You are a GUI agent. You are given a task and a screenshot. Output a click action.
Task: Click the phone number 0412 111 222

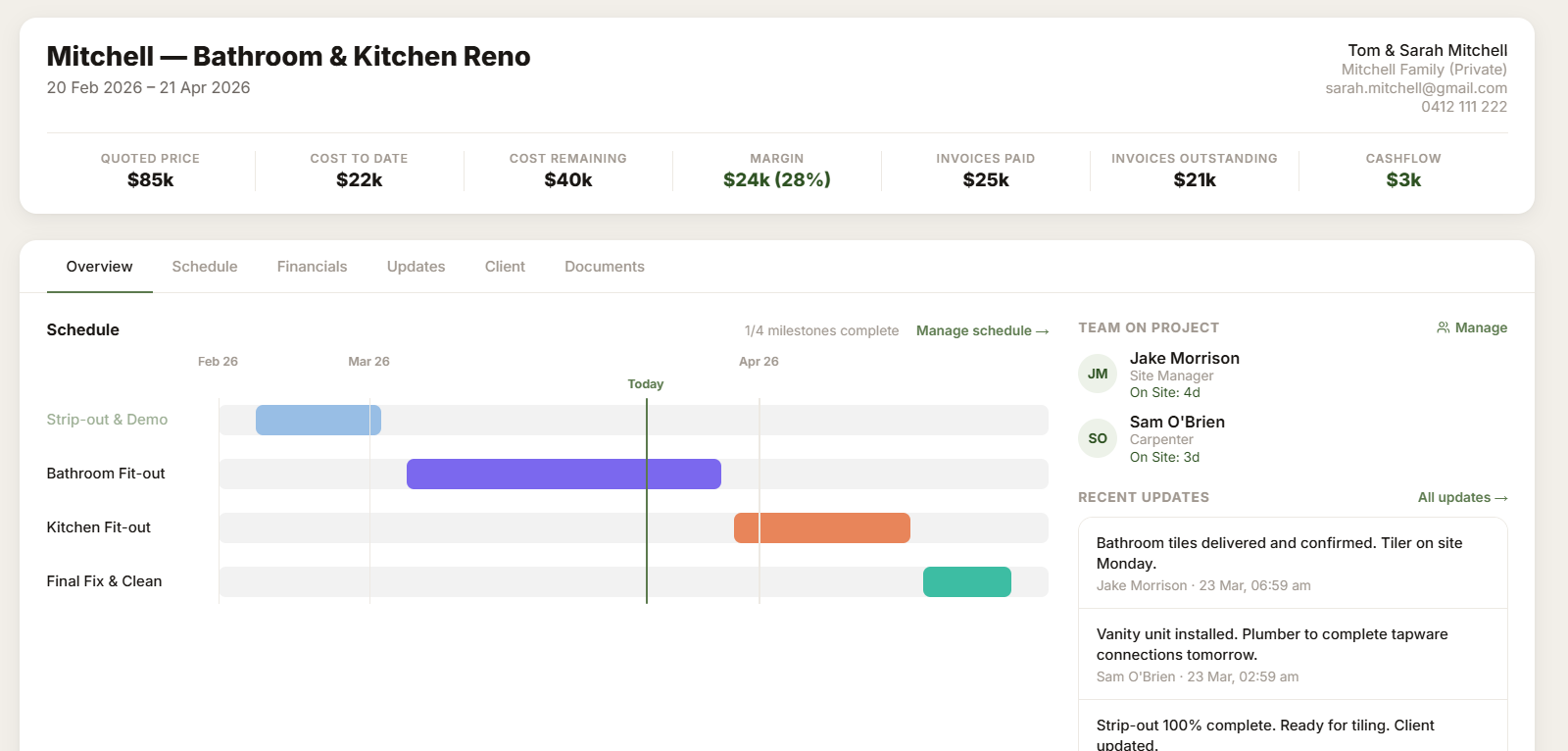point(1464,107)
